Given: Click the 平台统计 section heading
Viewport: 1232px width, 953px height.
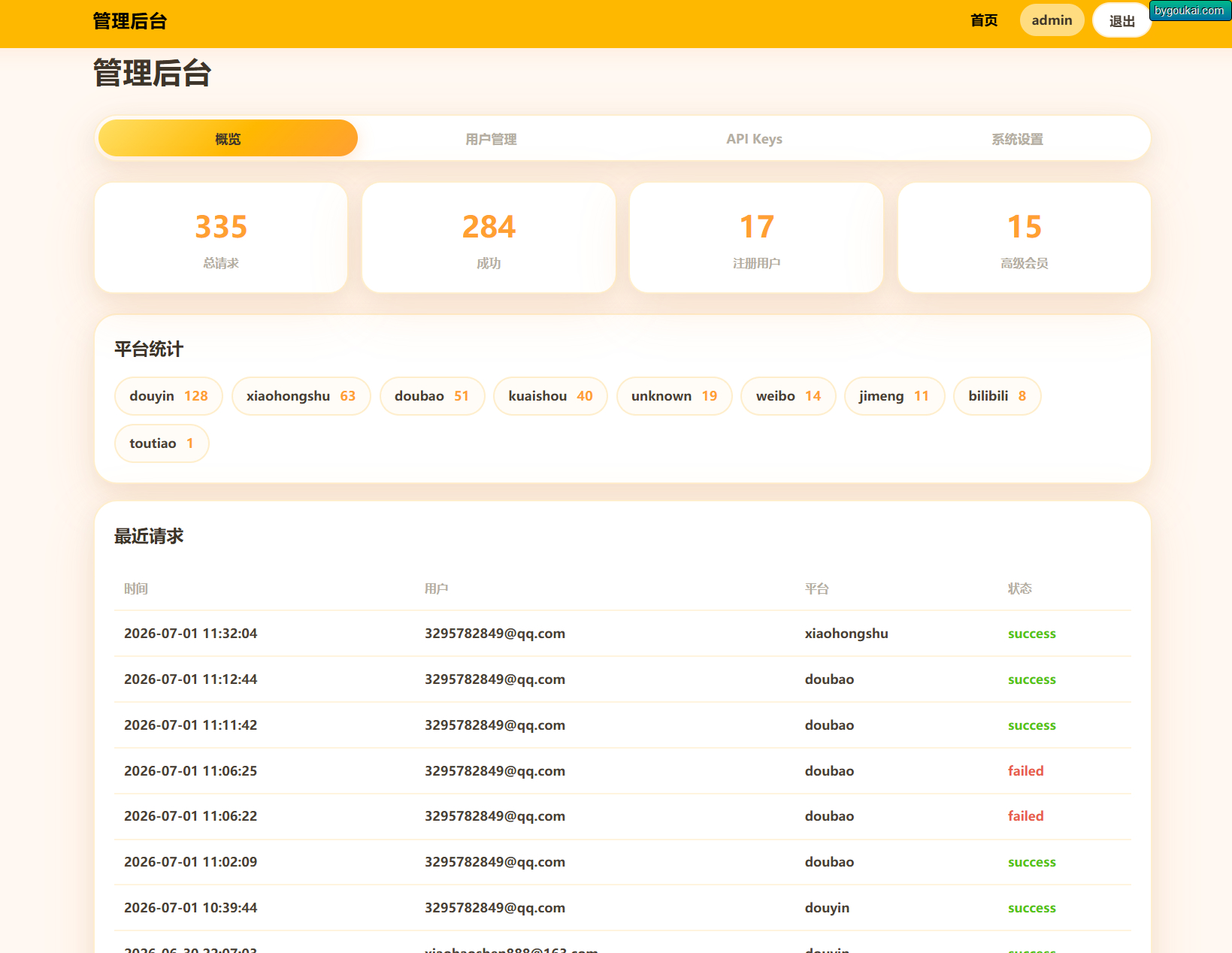Looking at the screenshot, I should 149,349.
